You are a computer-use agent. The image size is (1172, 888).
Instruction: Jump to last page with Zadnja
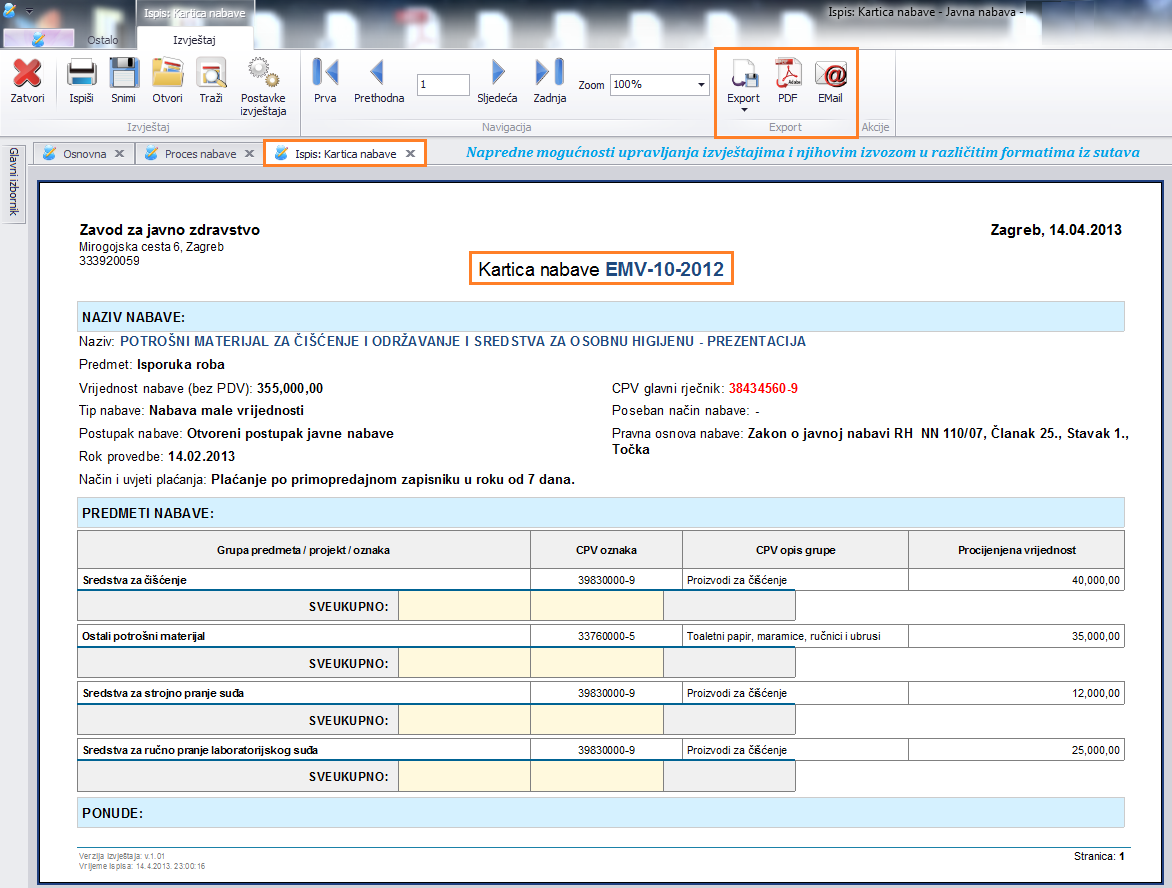coord(550,81)
